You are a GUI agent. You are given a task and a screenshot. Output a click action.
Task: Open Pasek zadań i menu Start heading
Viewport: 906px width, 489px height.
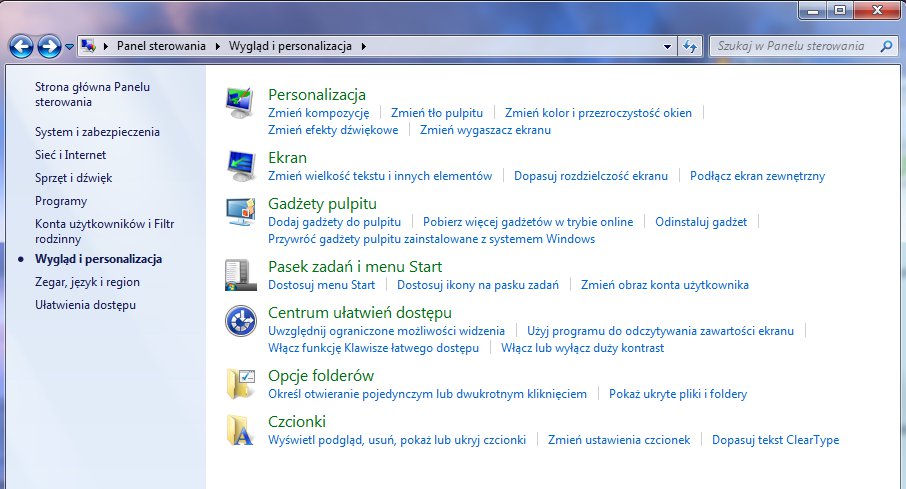(x=355, y=266)
